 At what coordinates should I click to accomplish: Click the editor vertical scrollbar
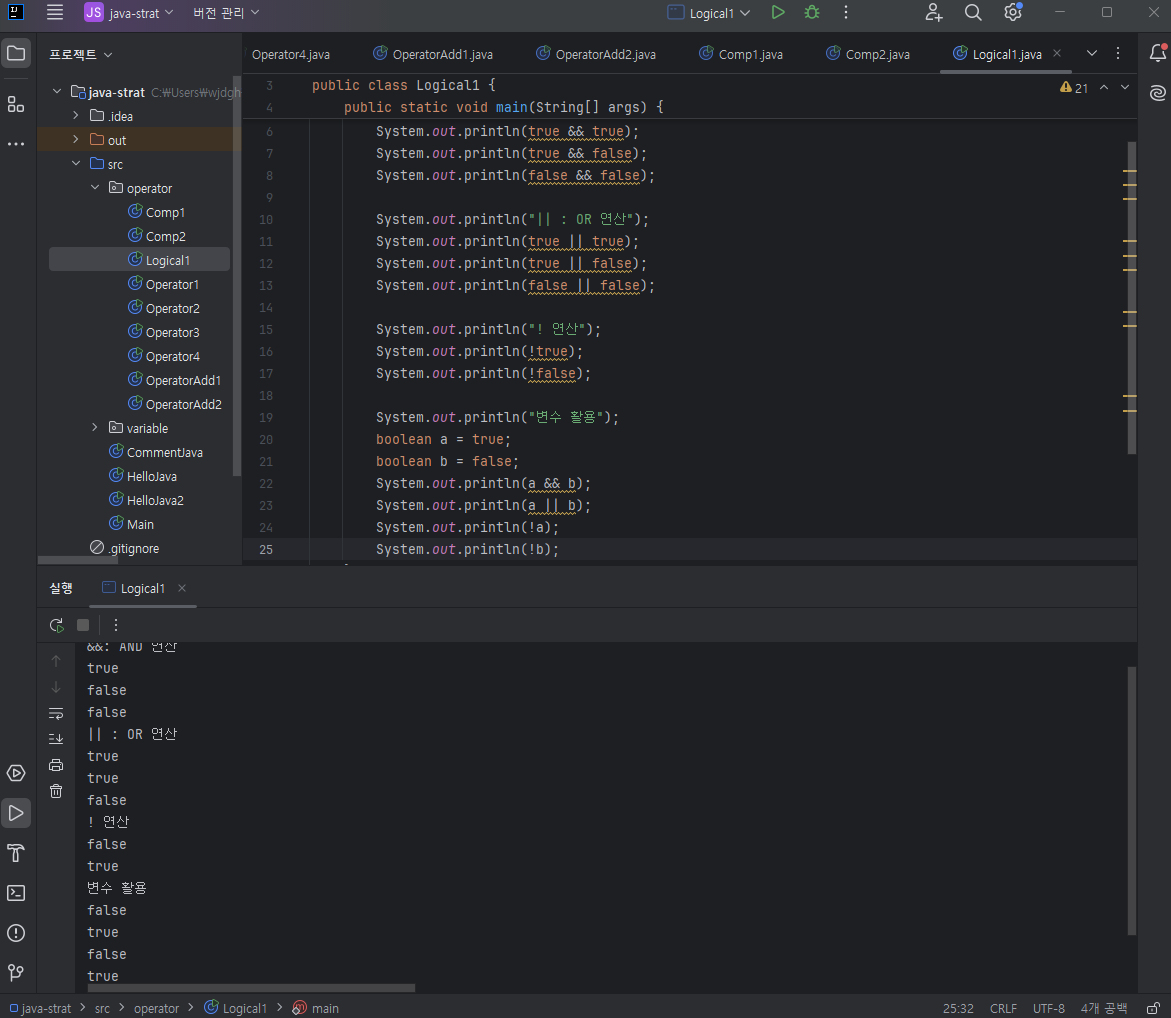pyautogui.click(x=1132, y=300)
